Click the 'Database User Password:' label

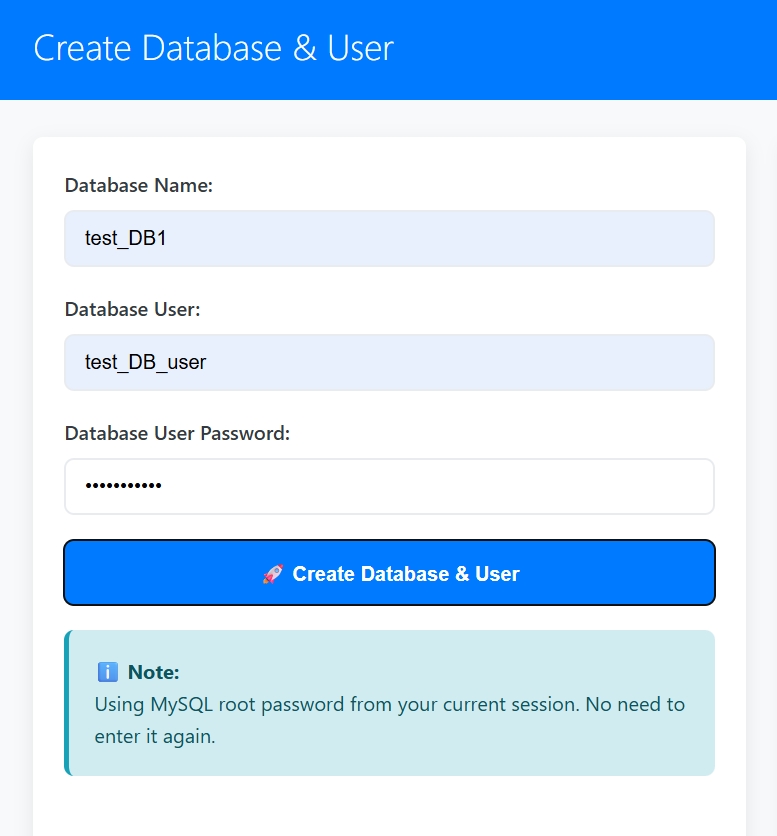(x=178, y=433)
